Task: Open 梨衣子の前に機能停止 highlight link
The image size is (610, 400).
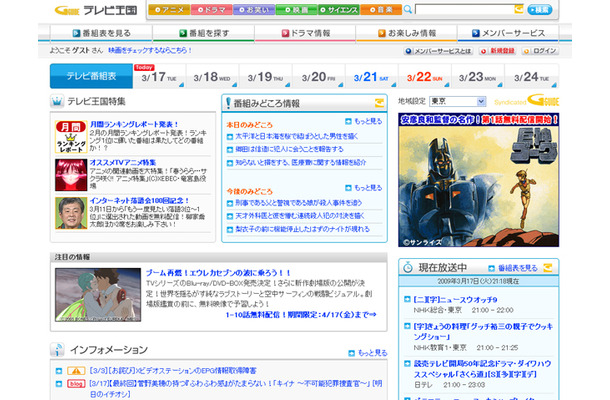Action: tap(302, 229)
